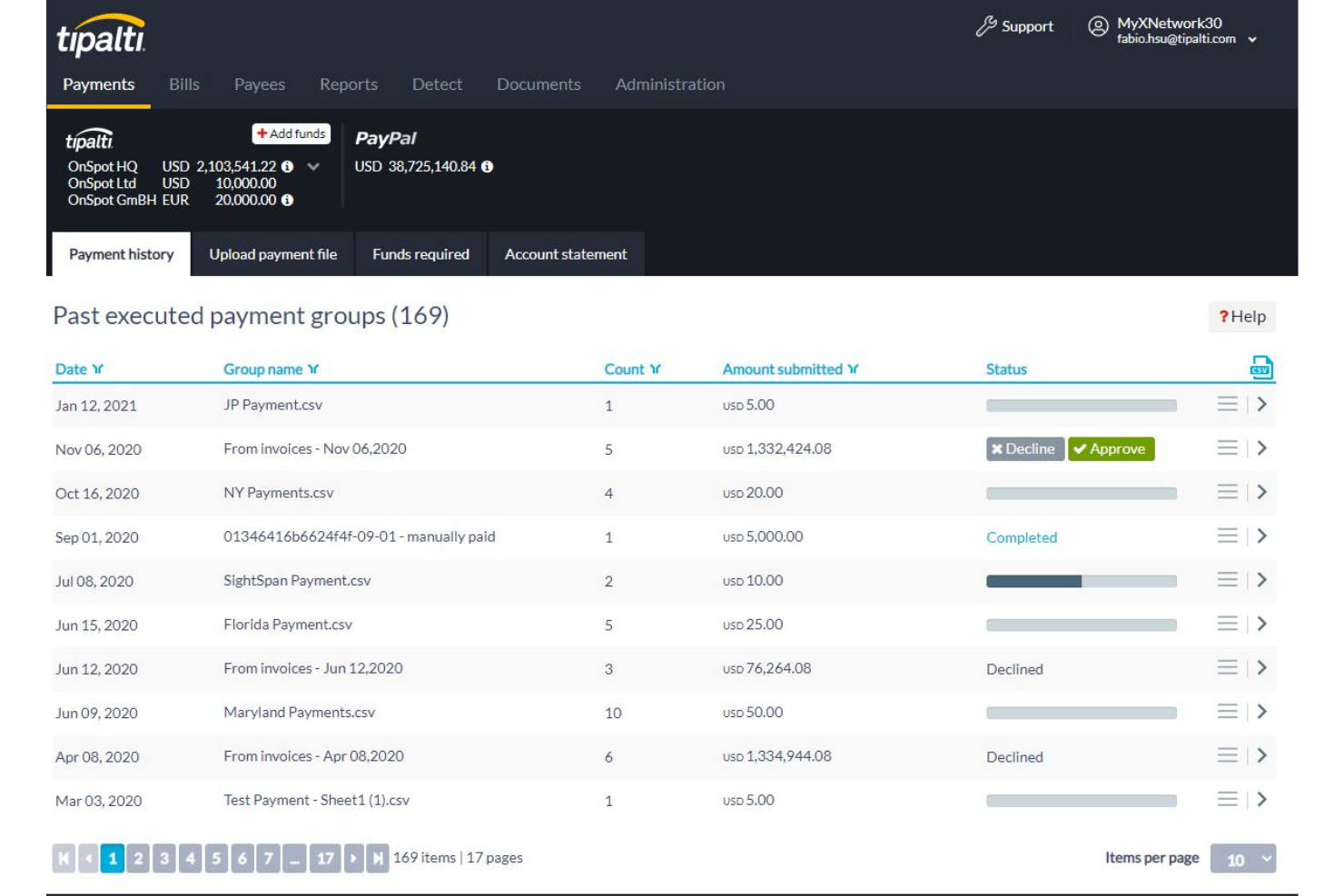Expand details arrow for JP Payment.csv
Image resolution: width=1344 pixels, height=896 pixels.
[1261, 404]
